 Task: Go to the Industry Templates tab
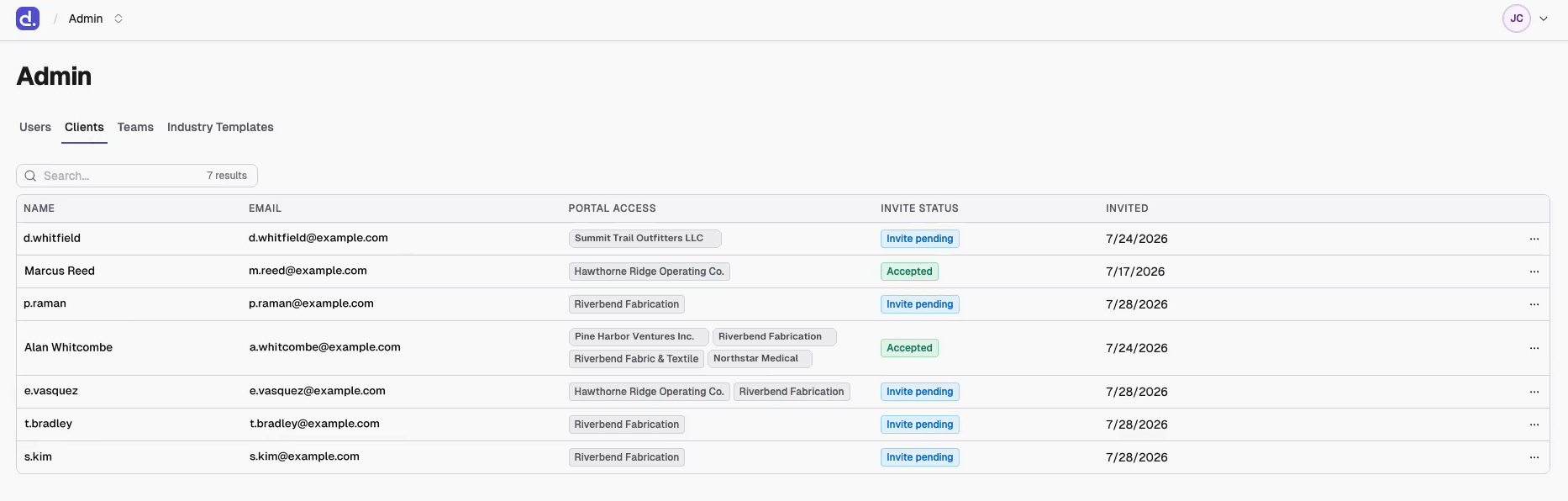click(220, 127)
